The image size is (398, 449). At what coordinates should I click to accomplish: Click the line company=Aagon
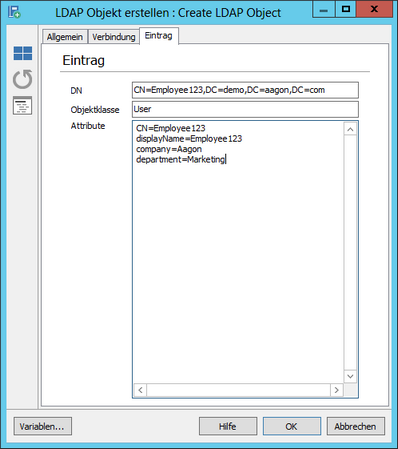click(x=169, y=149)
